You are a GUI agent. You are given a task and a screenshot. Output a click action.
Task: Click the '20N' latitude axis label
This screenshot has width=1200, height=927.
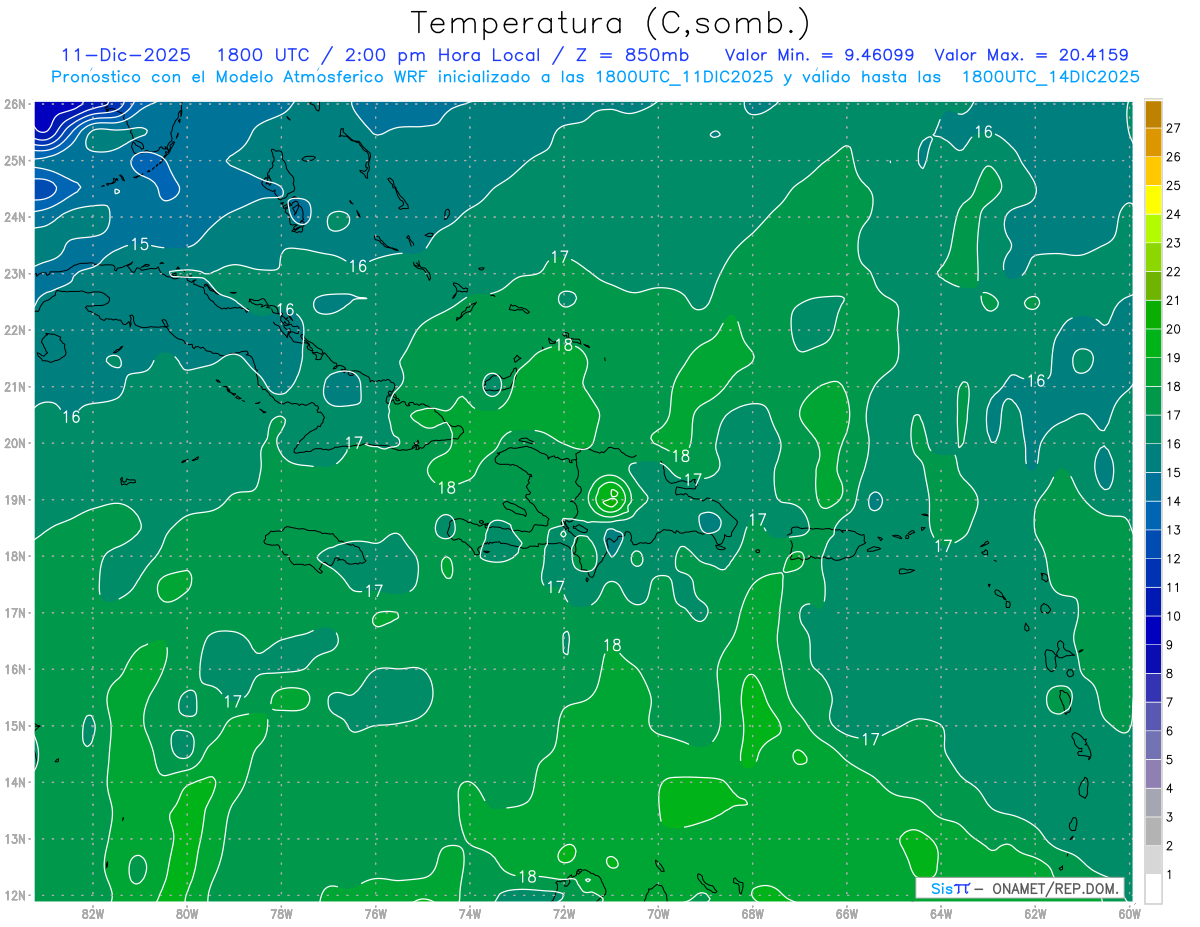[14, 442]
